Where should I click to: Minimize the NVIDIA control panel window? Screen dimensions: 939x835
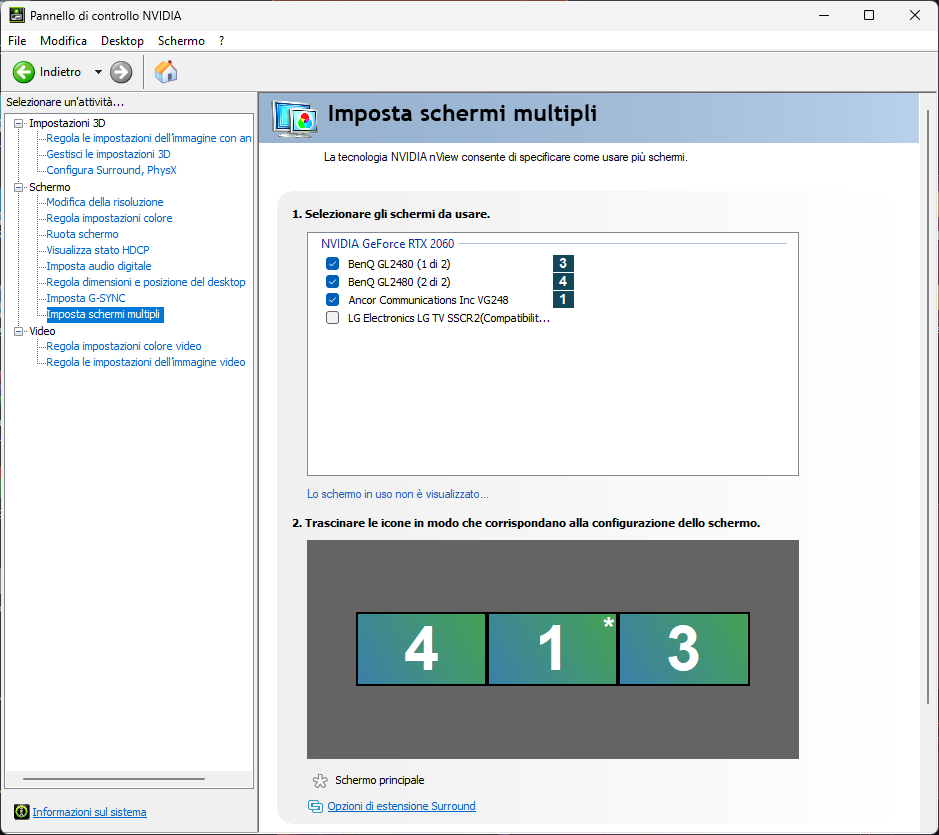coord(824,15)
